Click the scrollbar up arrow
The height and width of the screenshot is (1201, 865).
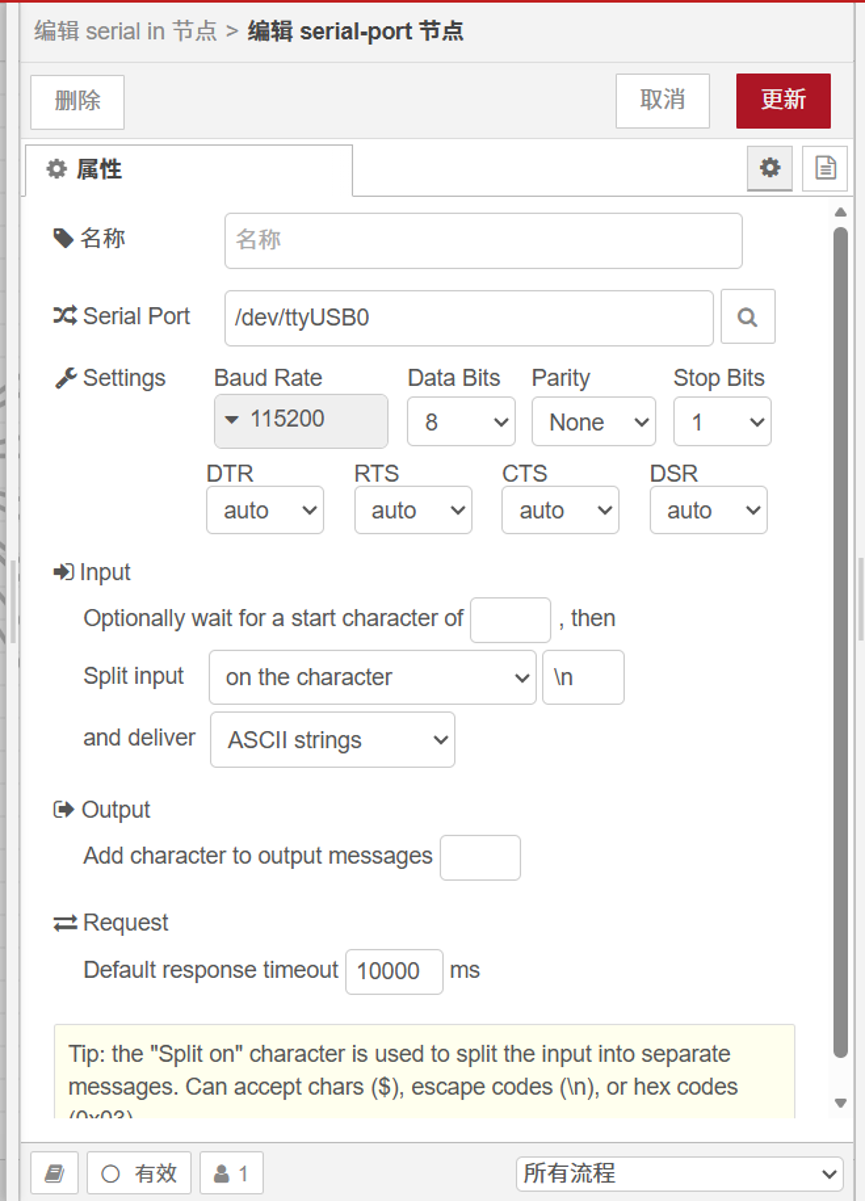point(841,212)
